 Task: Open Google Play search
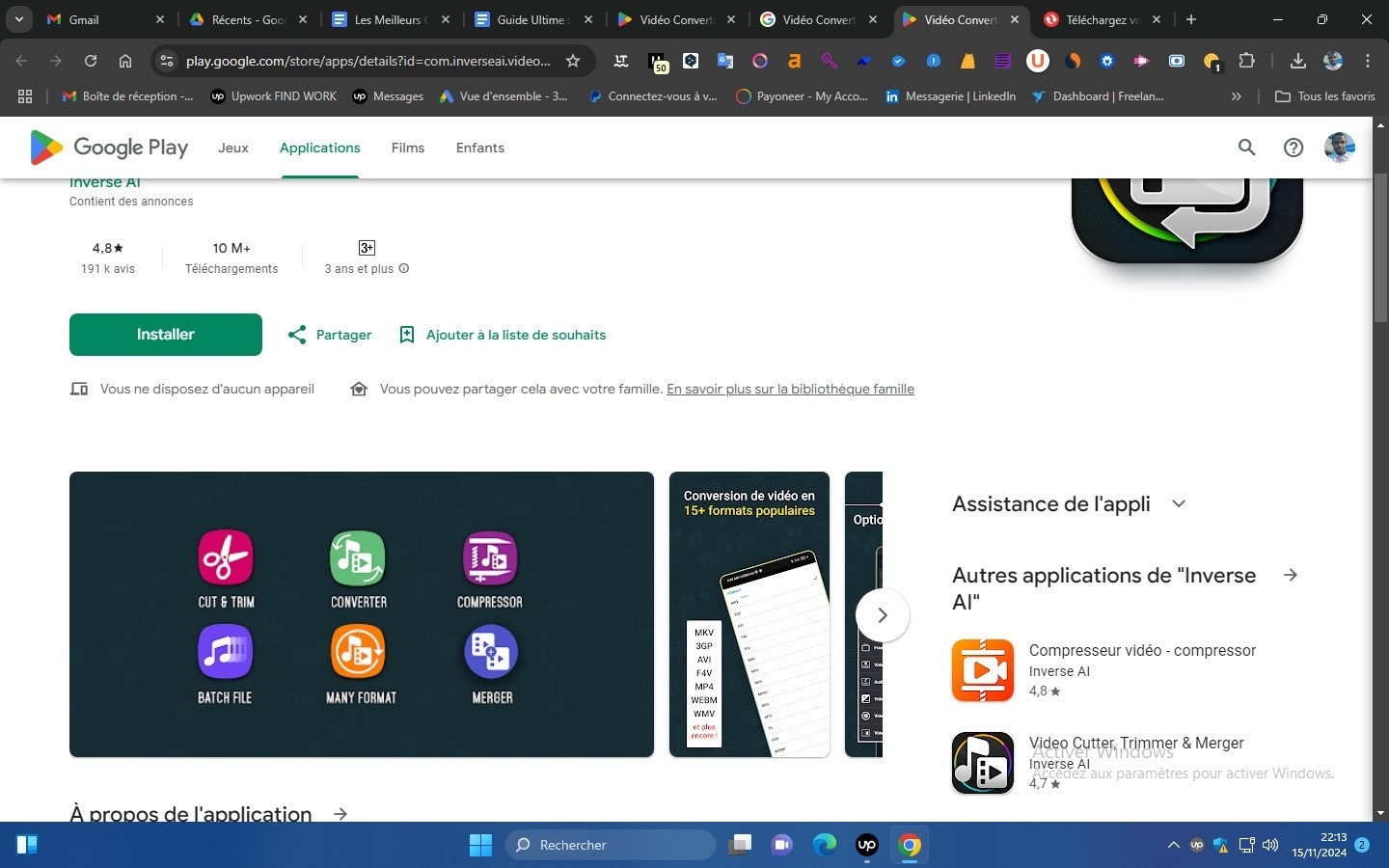(x=1246, y=148)
